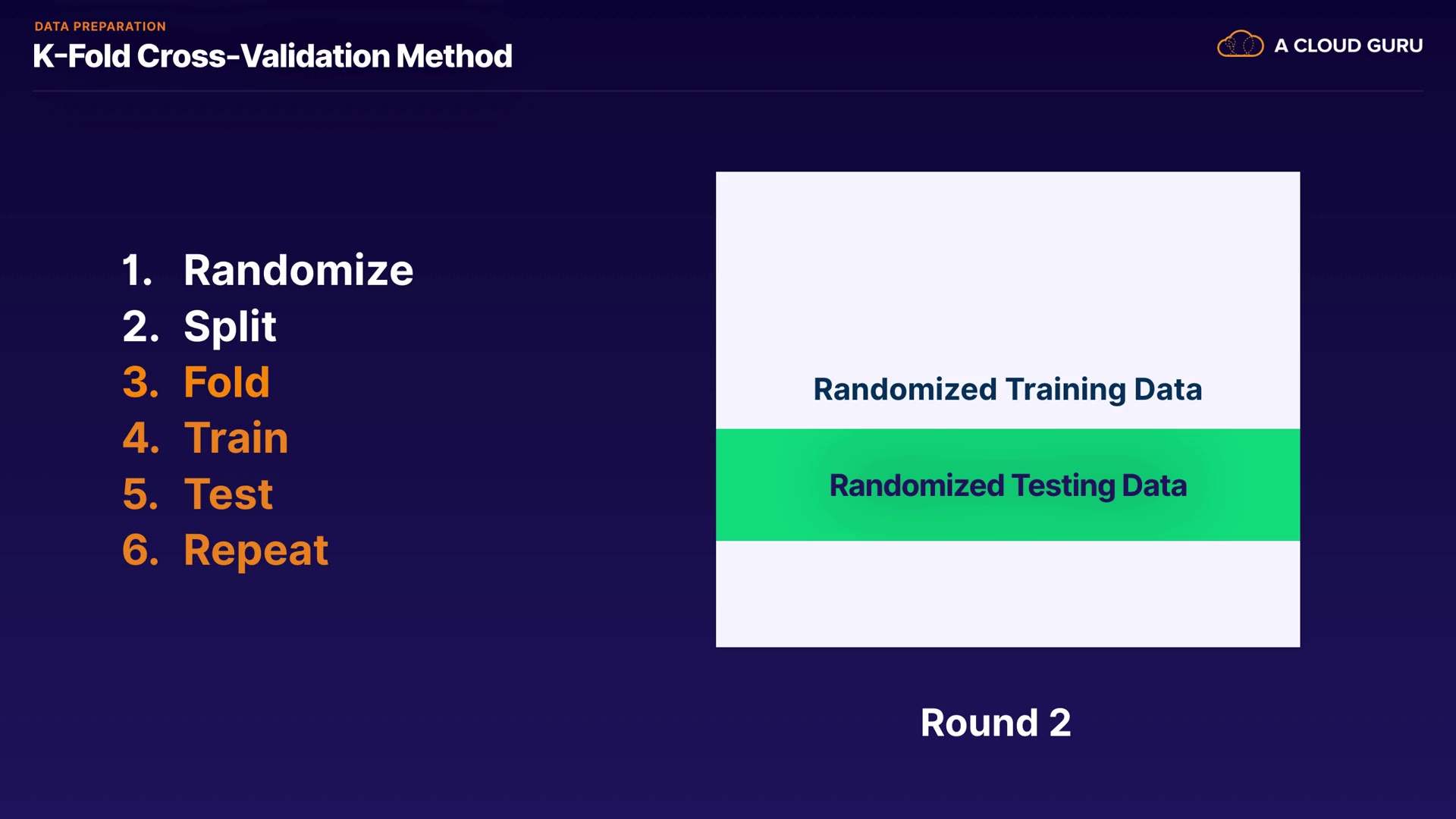This screenshot has height=819, width=1456.
Task: Select the orange word Fold
Action: point(227,382)
